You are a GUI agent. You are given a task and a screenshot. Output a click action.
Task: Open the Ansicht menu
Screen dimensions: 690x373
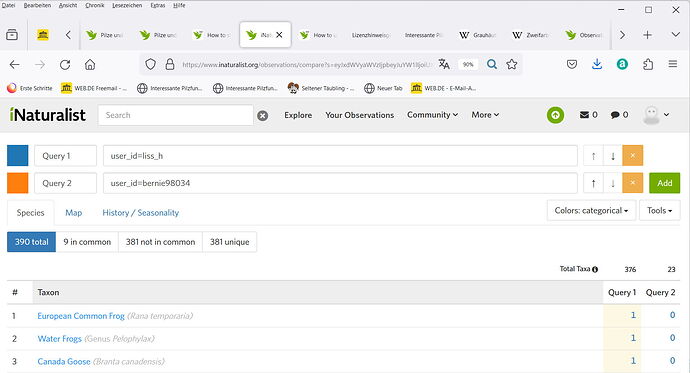pos(68,5)
